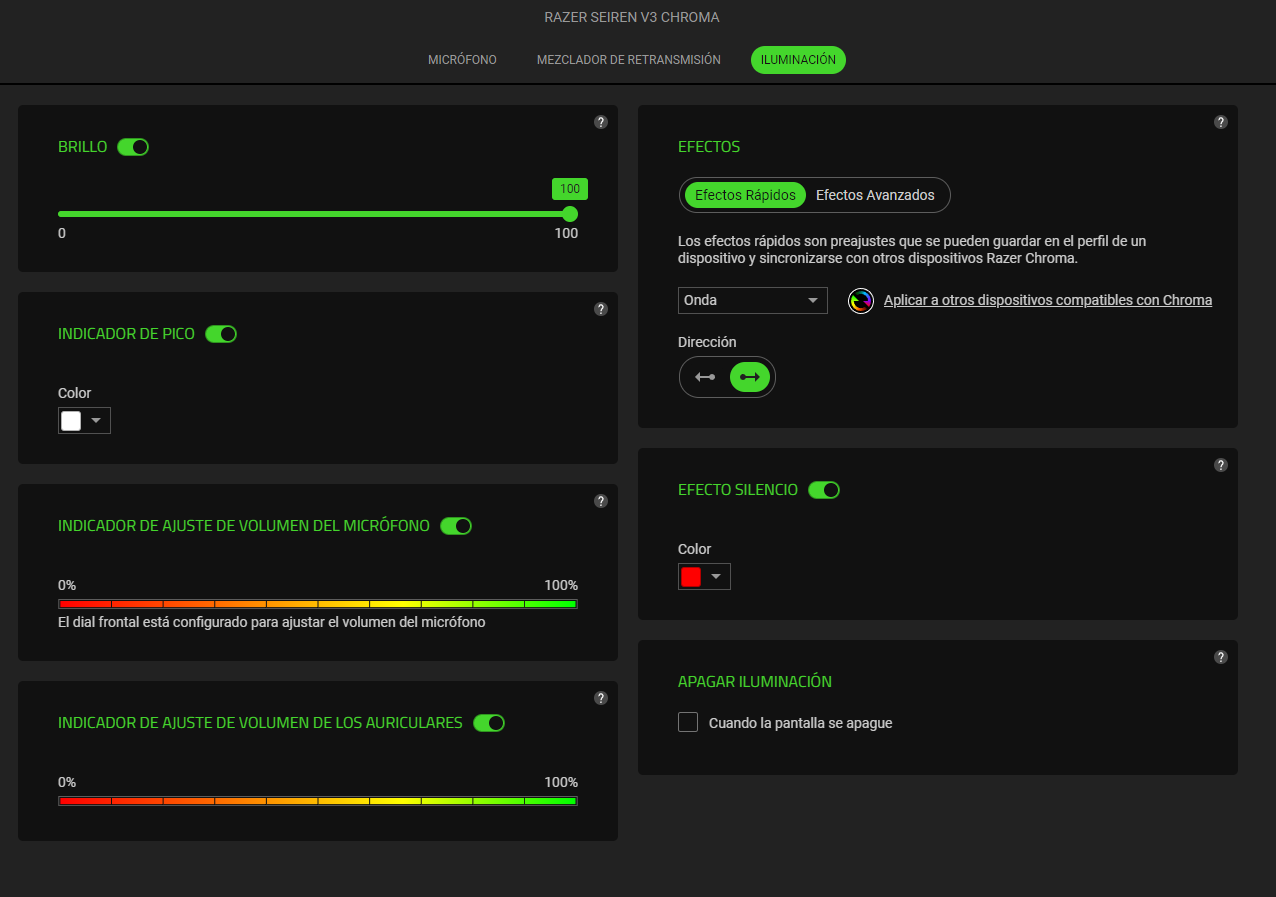Switch to the Micrófono tab

pos(462,60)
